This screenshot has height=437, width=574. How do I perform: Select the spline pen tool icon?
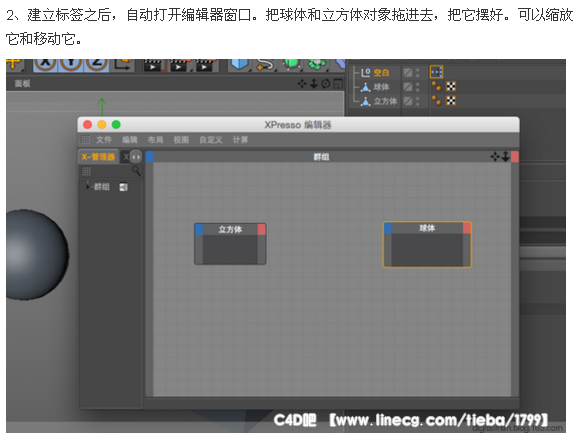pyautogui.click(x=265, y=64)
